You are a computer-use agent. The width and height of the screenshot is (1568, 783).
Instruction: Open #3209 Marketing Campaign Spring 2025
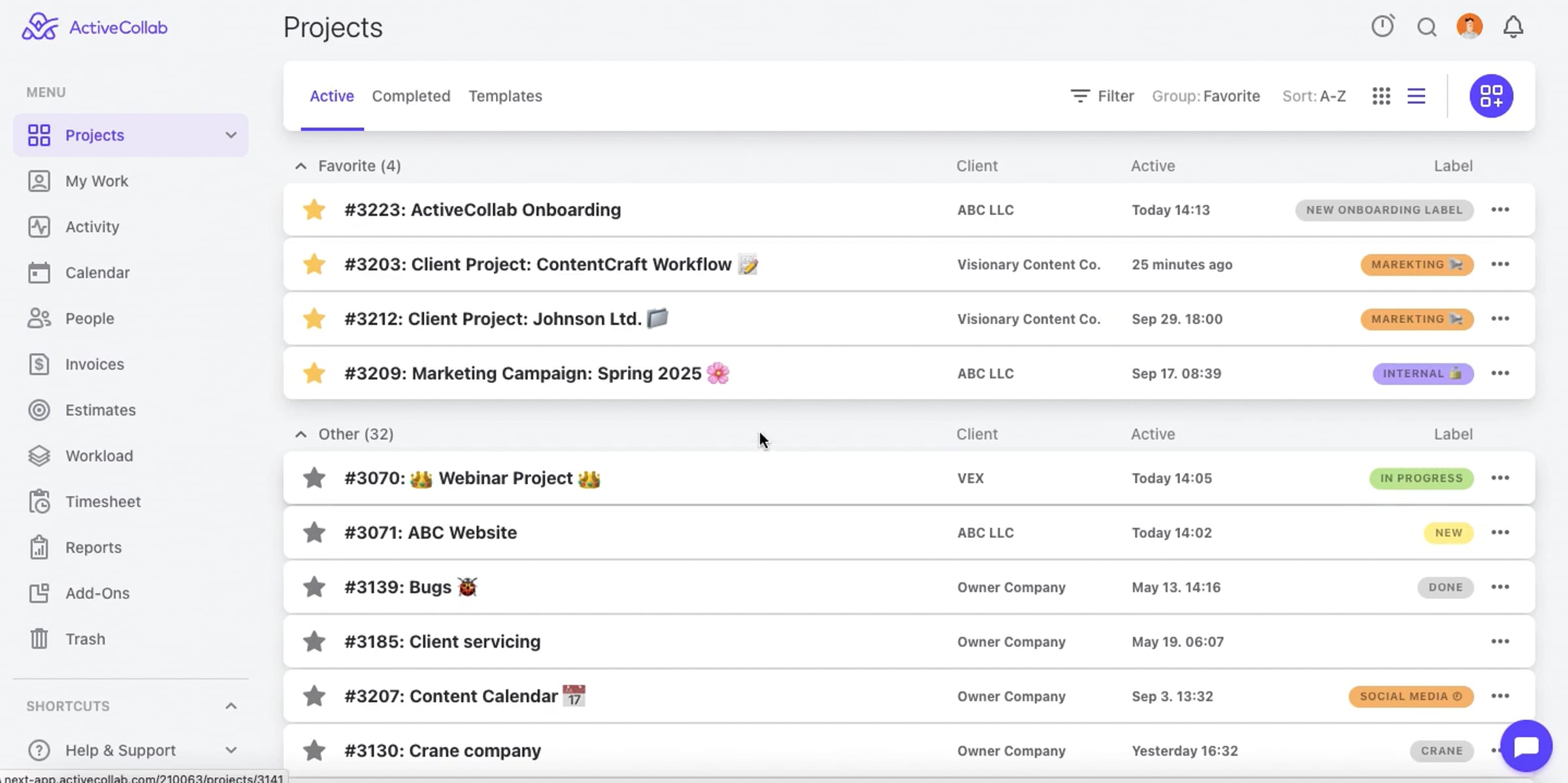pyautogui.click(x=537, y=373)
